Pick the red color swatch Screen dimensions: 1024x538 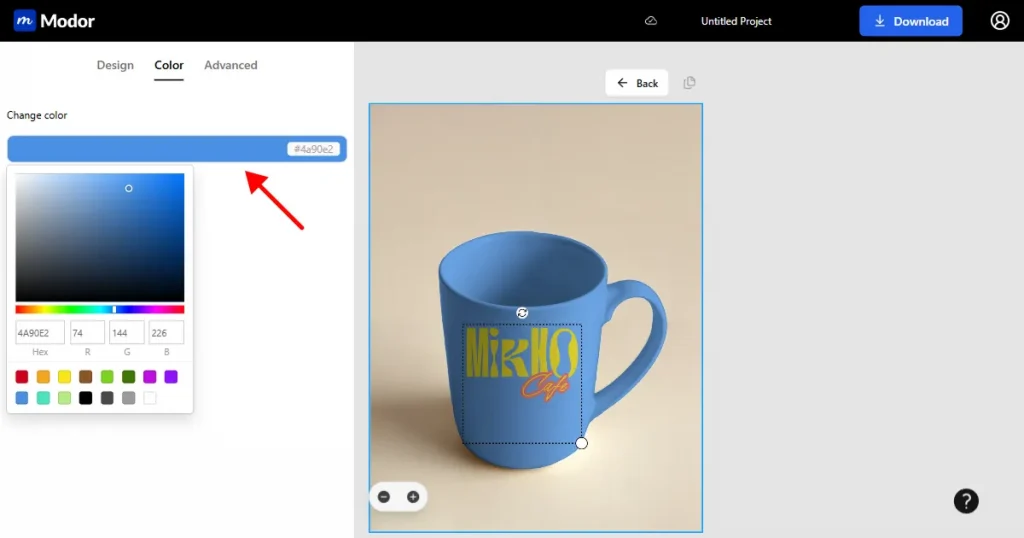(x=22, y=376)
